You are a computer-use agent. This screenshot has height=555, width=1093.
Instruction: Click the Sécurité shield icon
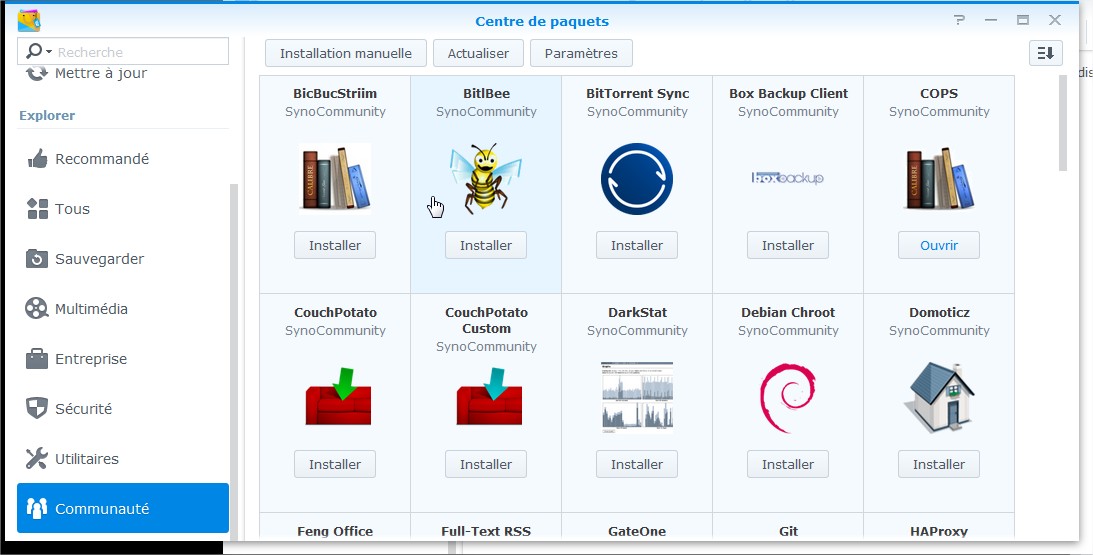(37, 409)
